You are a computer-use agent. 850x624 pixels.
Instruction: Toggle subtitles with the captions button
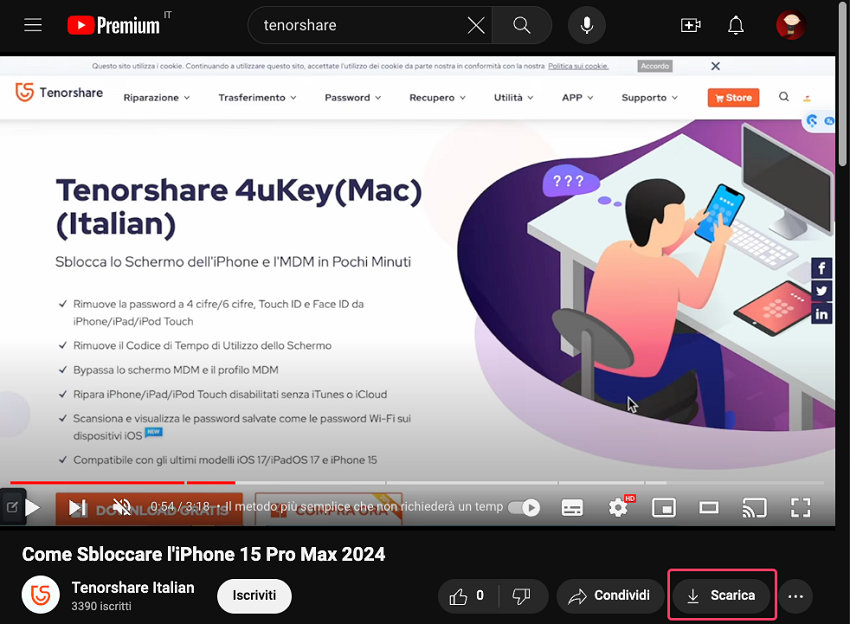tap(572, 507)
